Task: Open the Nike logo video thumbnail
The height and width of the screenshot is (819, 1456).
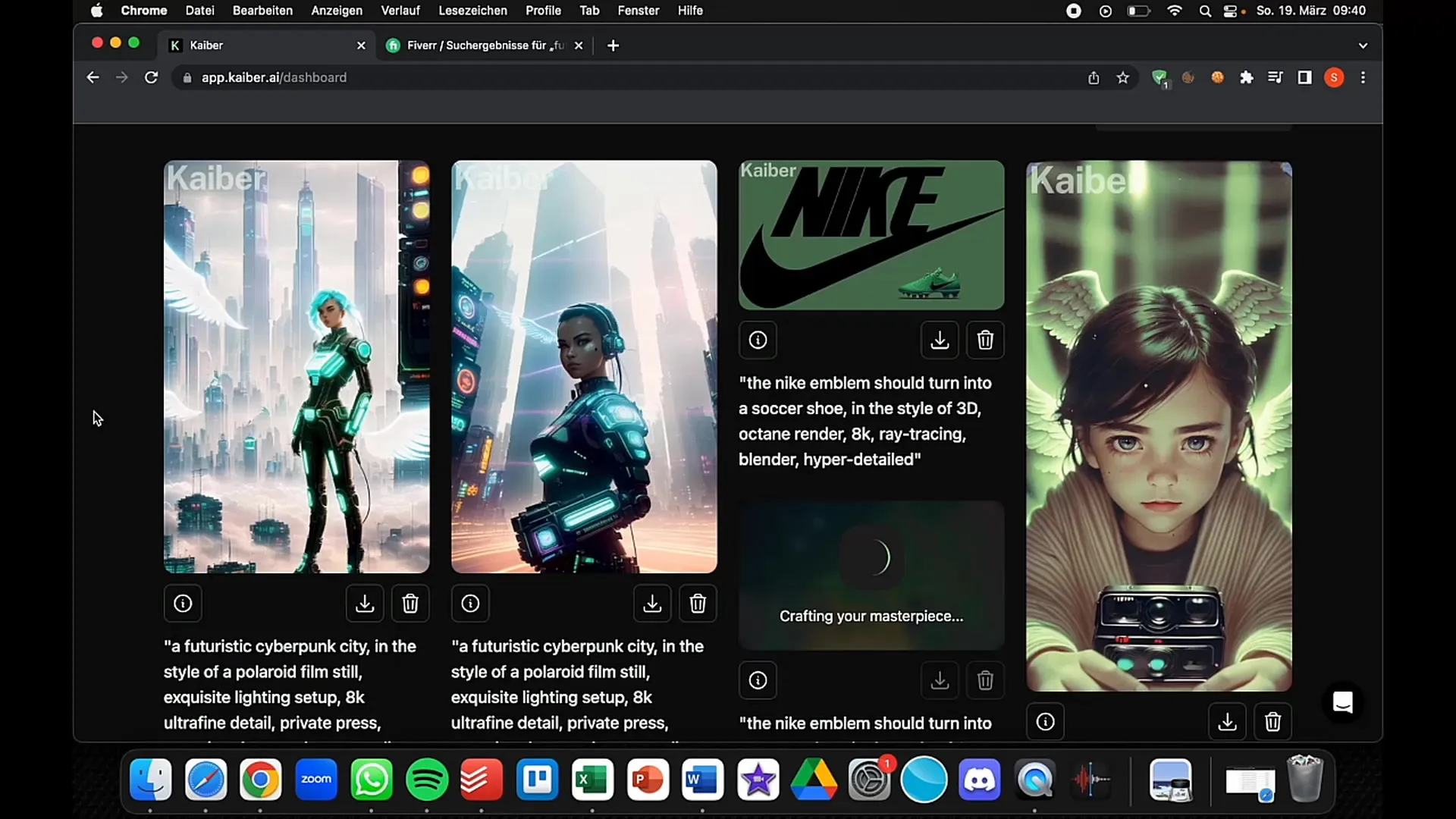Action: point(871,235)
